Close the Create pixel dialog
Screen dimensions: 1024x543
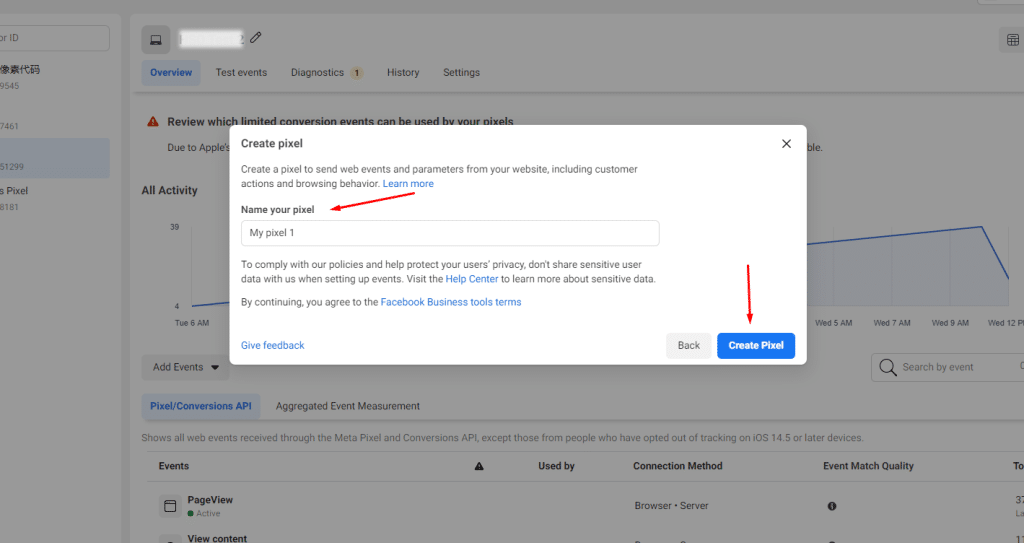pos(786,144)
